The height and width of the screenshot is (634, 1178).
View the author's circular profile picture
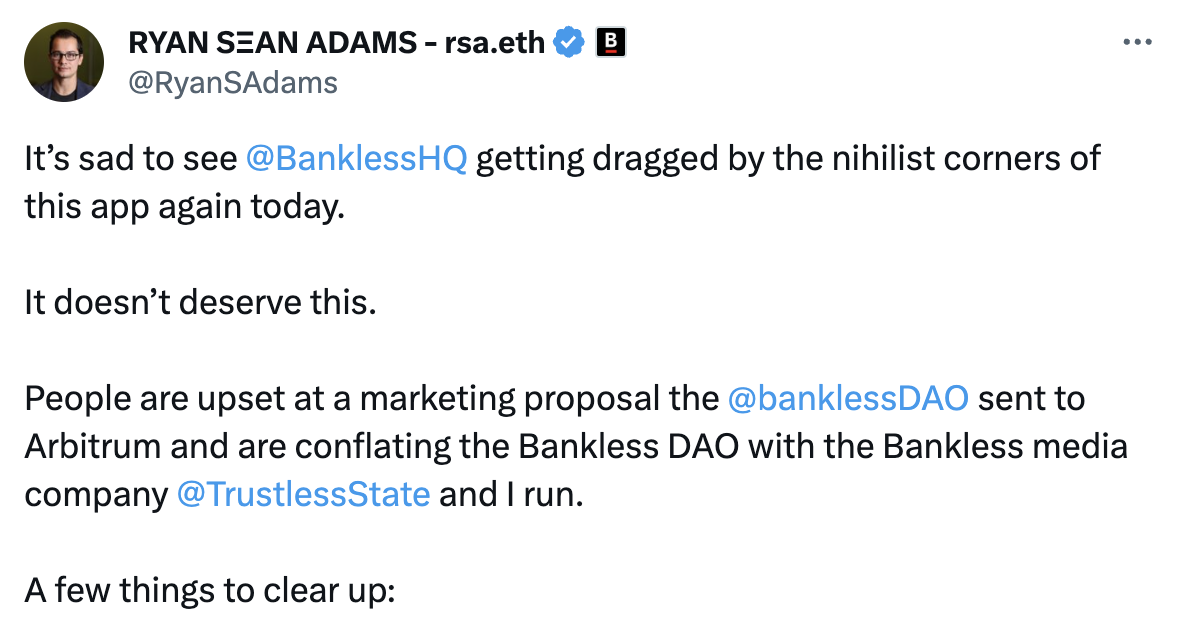[64, 61]
